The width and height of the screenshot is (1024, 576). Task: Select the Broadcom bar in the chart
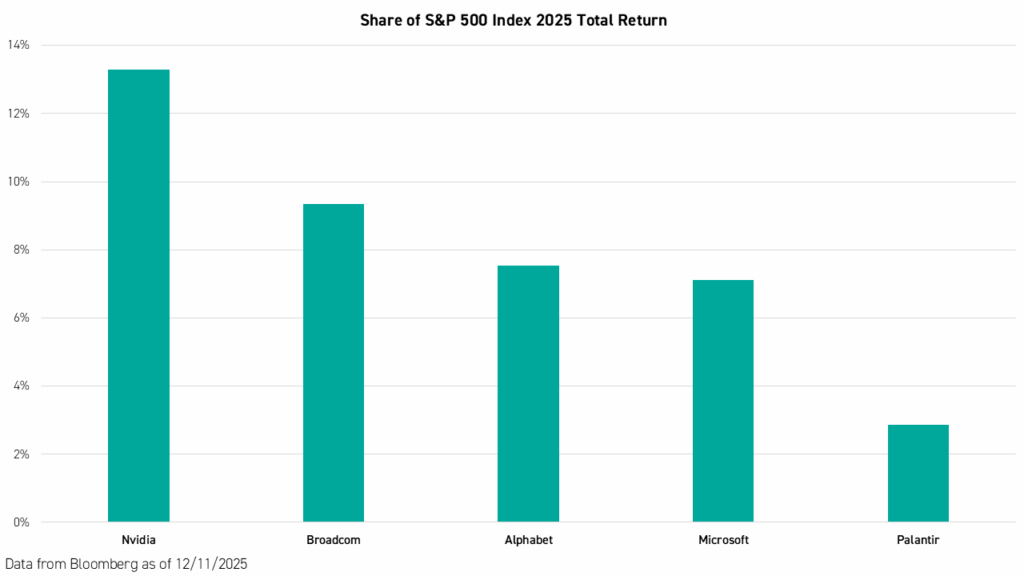coord(333,362)
